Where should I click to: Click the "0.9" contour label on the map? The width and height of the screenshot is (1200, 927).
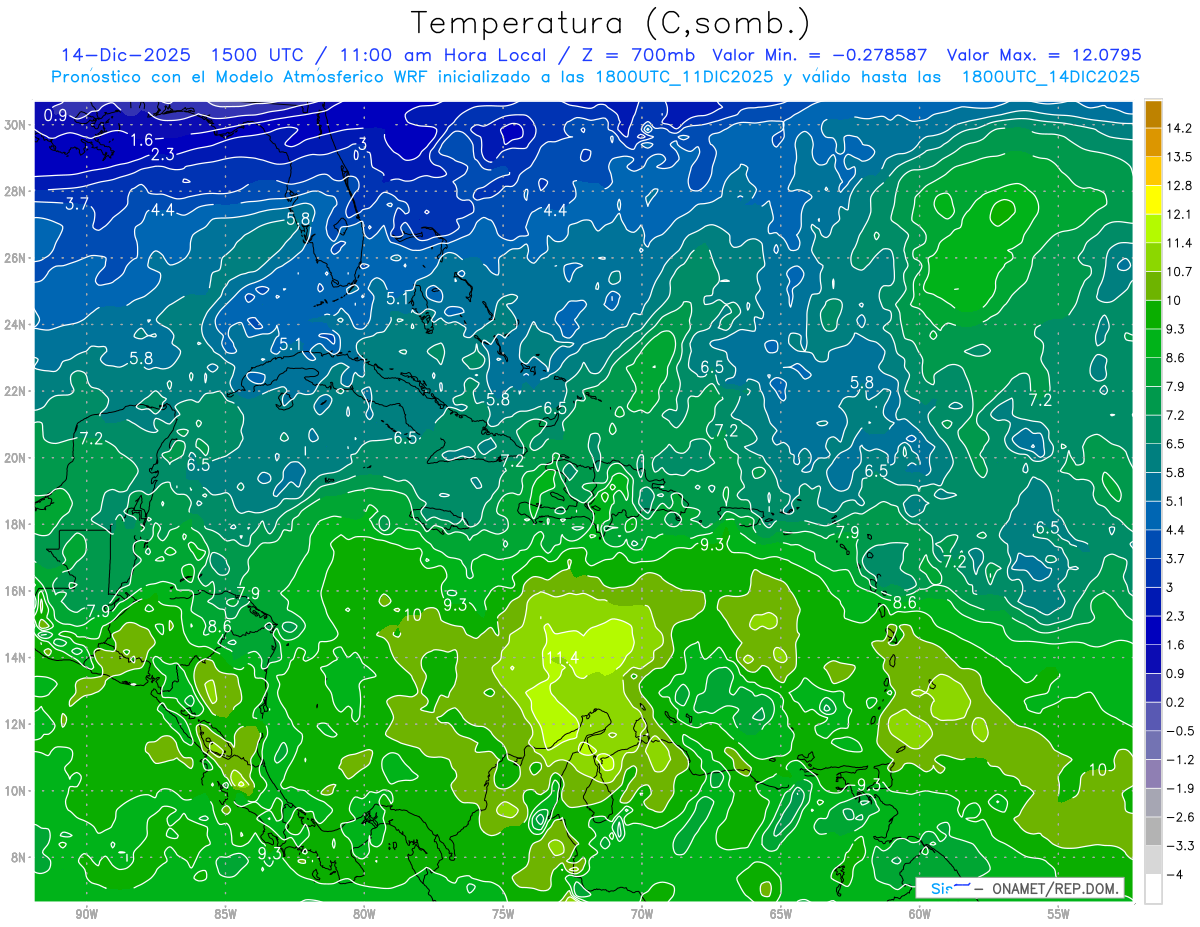(x=56, y=116)
